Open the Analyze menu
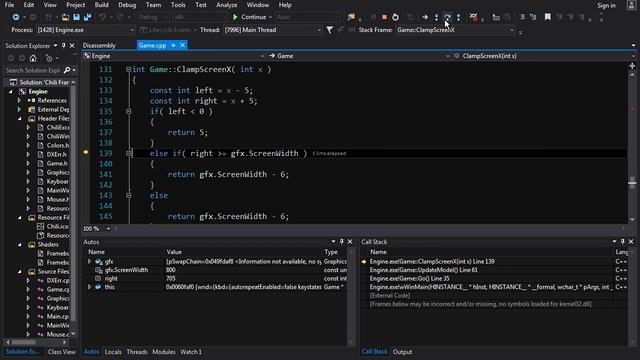 [x=227, y=5]
